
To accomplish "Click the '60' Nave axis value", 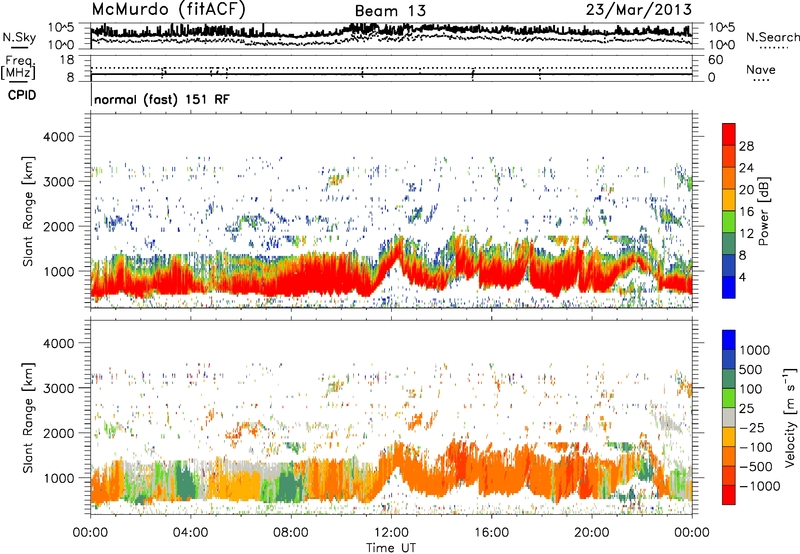I will (x=716, y=60).
